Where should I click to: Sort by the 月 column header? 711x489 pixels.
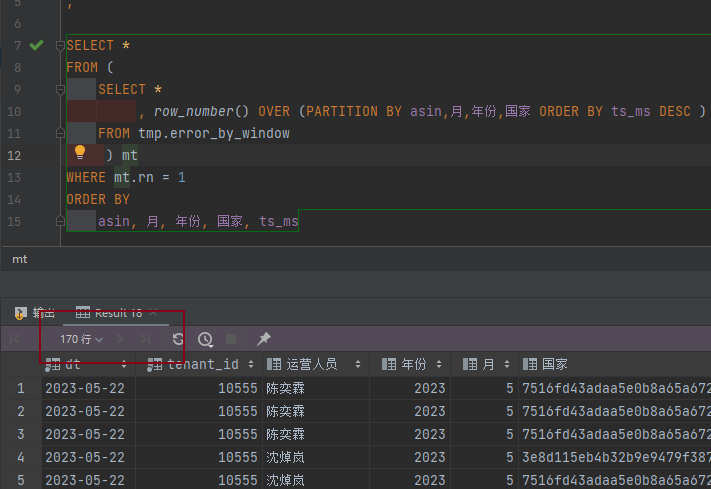(x=485, y=364)
